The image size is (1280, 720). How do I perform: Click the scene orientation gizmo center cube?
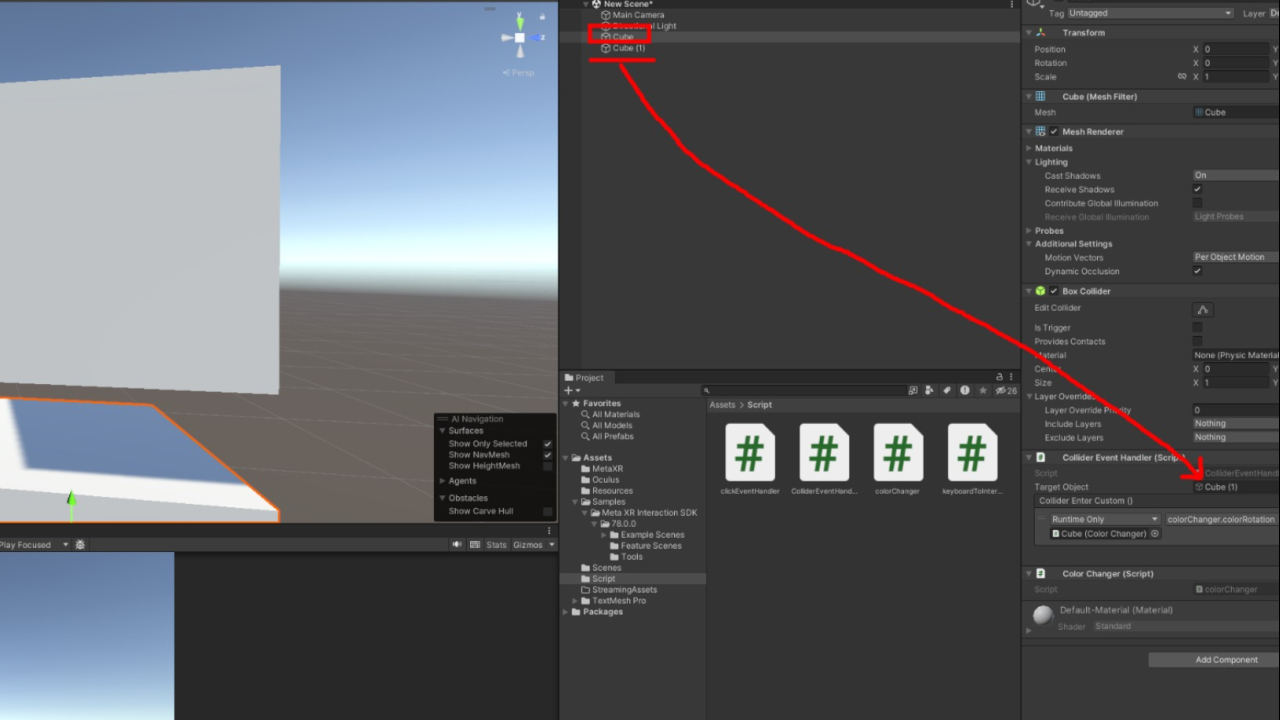pyautogui.click(x=520, y=38)
